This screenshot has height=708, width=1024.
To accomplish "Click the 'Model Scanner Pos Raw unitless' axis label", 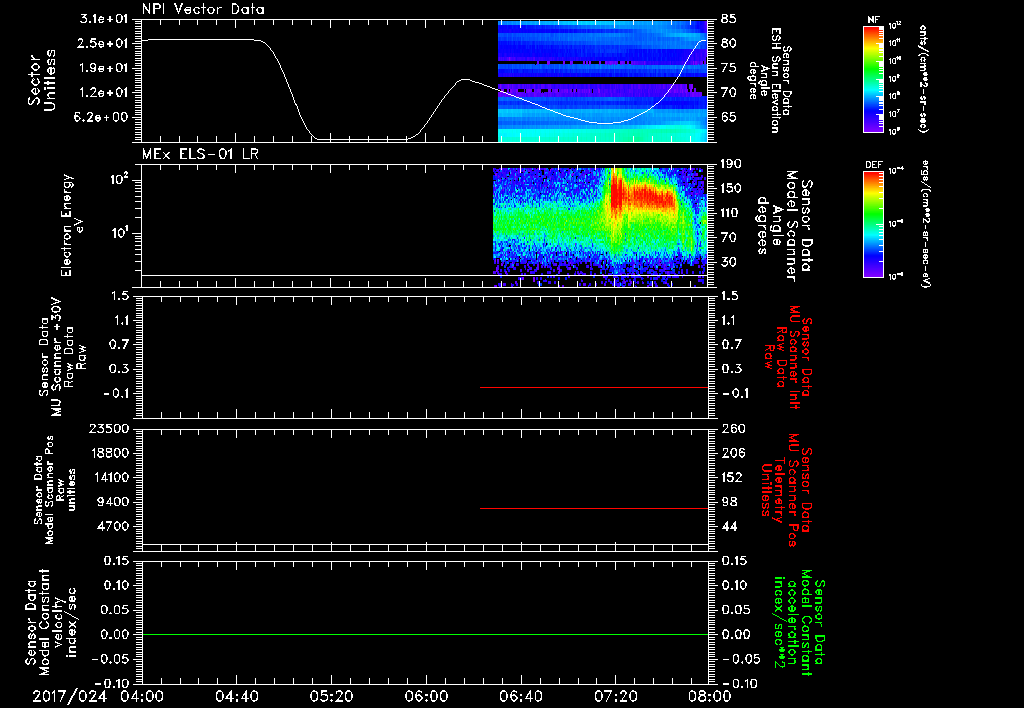I will click(x=54, y=490).
